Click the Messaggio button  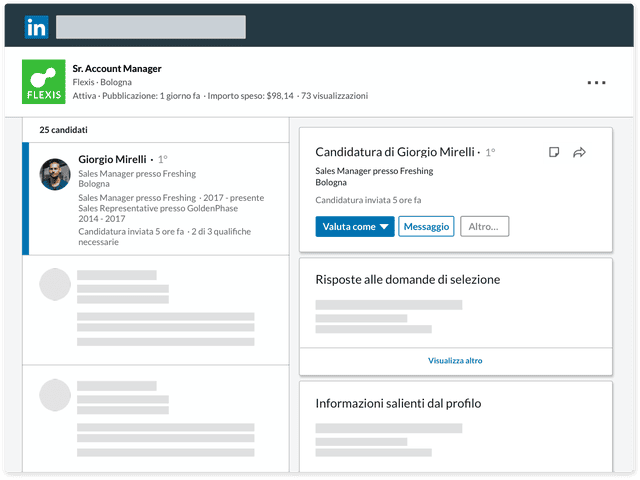point(426,227)
